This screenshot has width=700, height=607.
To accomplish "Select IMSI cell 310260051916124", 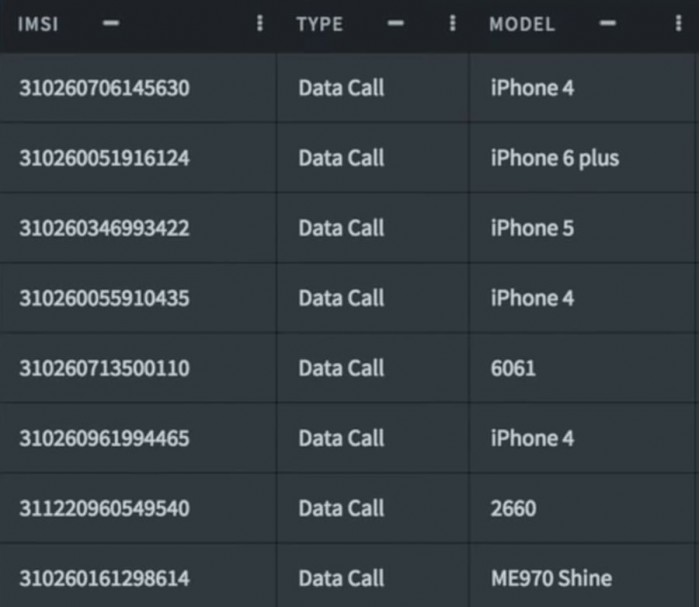I will 104,158.
